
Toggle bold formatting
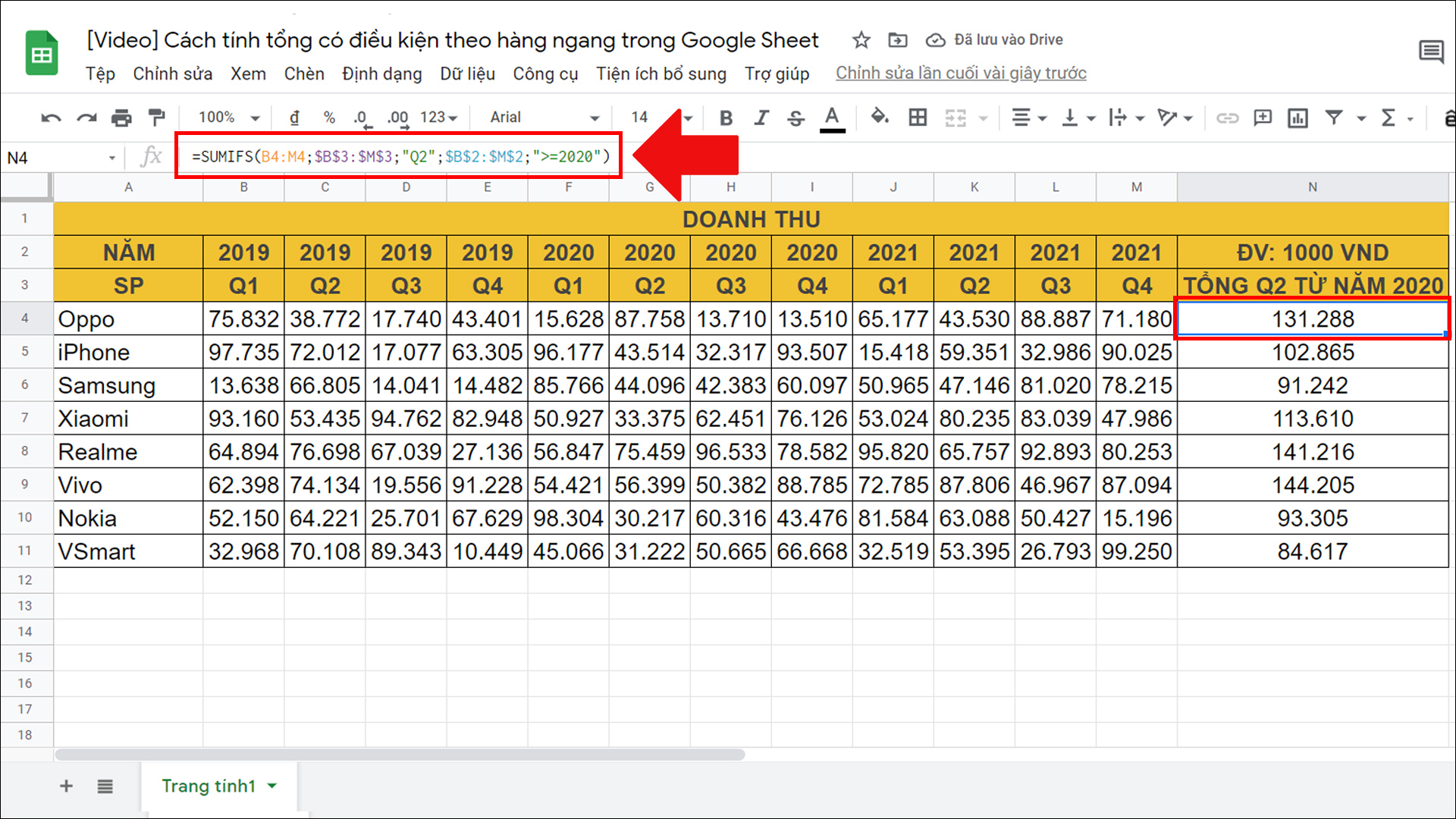click(726, 118)
